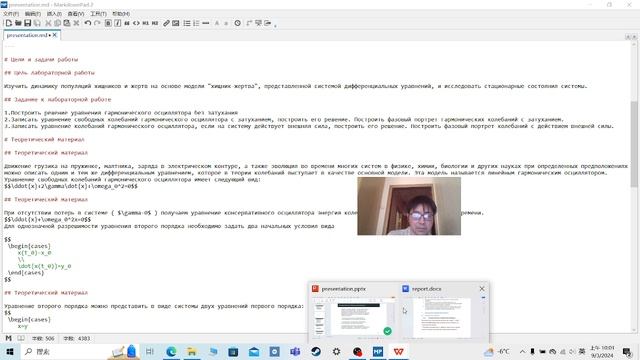The width and height of the screenshot is (640, 360).
Task: Cut selection with the scissors icon
Action: (x=48, y=23)
